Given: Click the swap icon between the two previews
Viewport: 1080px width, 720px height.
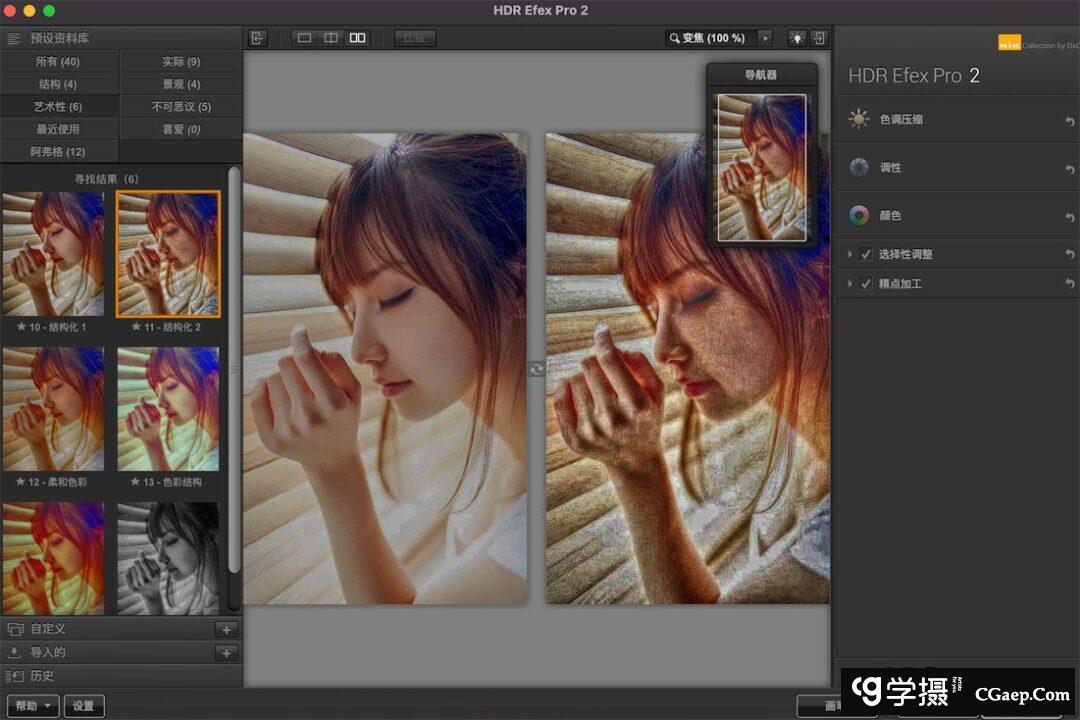Looking at the screenshot, I should pyautogui.click(x=537, y=369).
